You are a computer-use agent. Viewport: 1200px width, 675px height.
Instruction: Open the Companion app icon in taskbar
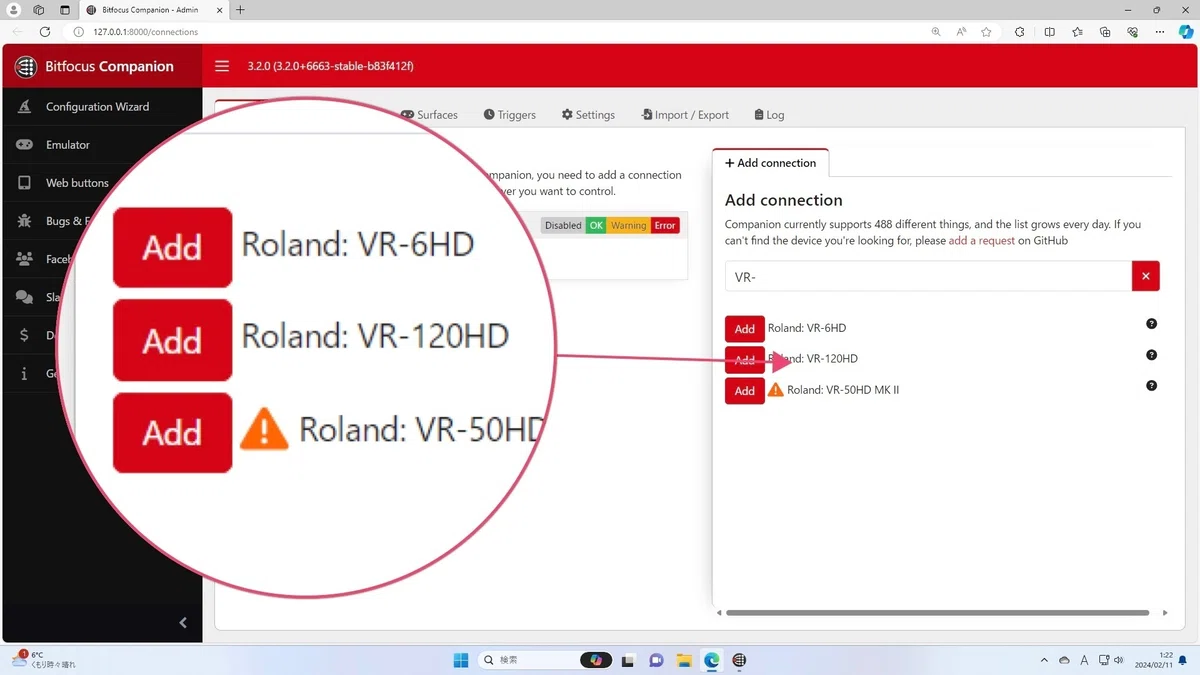point(740,660)
